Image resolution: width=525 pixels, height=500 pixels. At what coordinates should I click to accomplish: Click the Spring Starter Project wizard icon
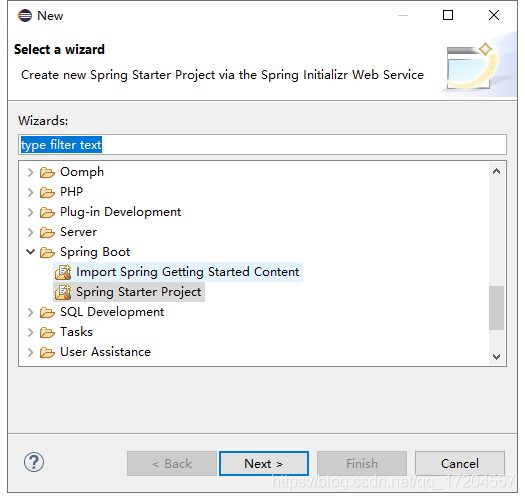click(x=63, y=292)
